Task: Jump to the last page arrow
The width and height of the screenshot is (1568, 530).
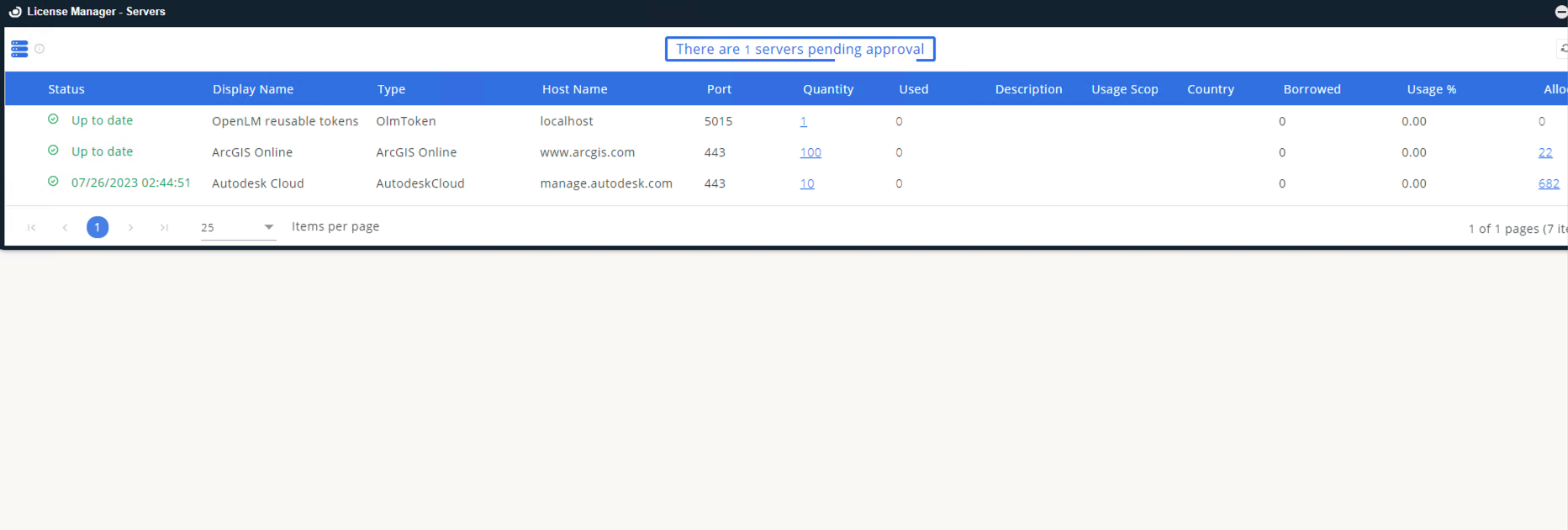Action: tap(164, 227)
